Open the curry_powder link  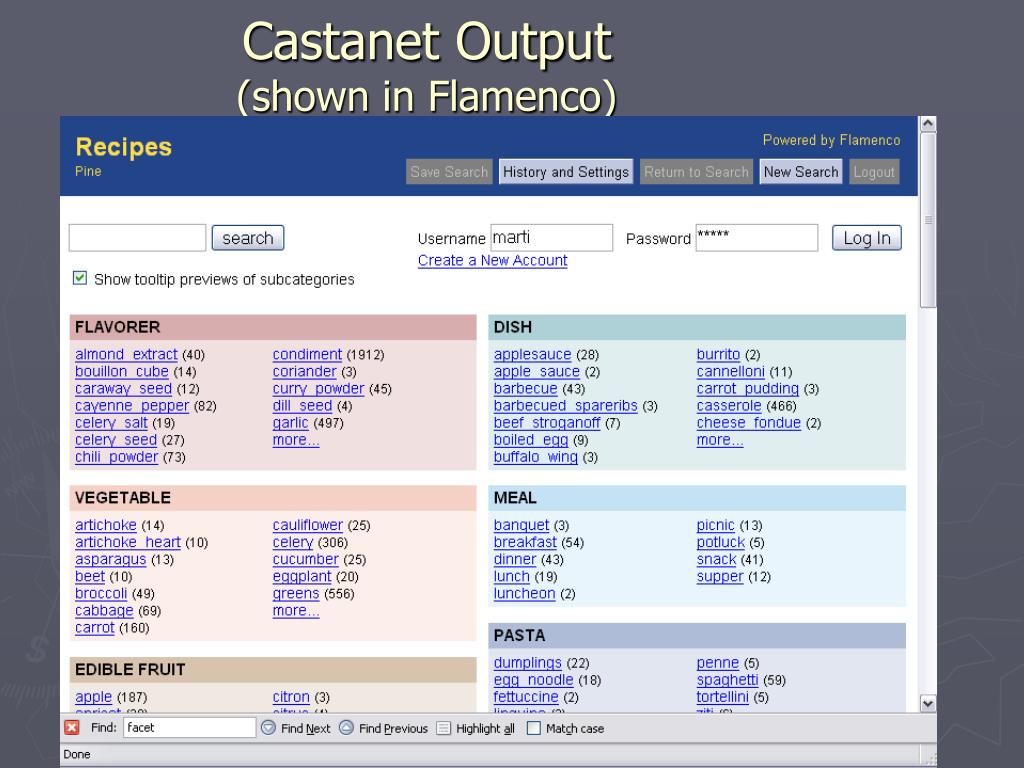point(318,389)
